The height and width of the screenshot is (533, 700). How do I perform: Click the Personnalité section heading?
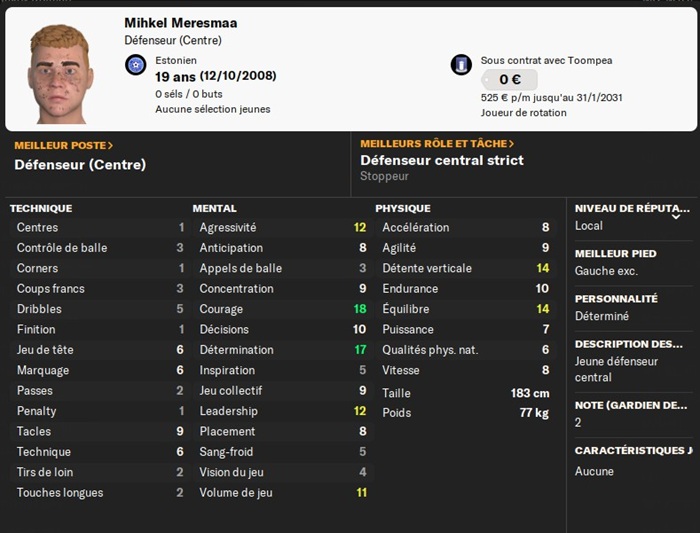tap(616, 298)
